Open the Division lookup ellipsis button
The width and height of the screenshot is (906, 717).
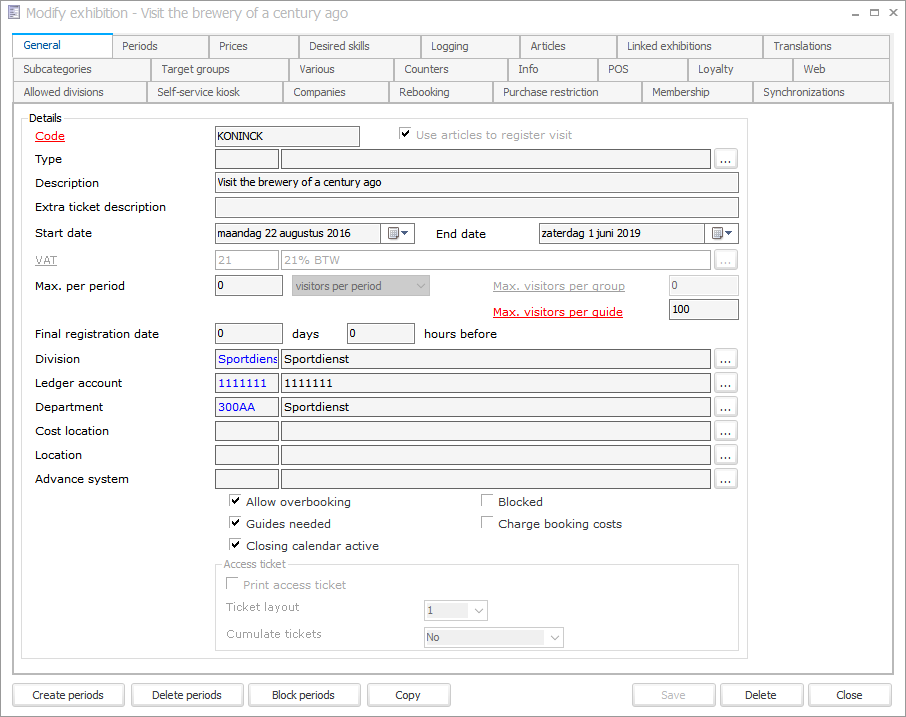tap(726, 359)
